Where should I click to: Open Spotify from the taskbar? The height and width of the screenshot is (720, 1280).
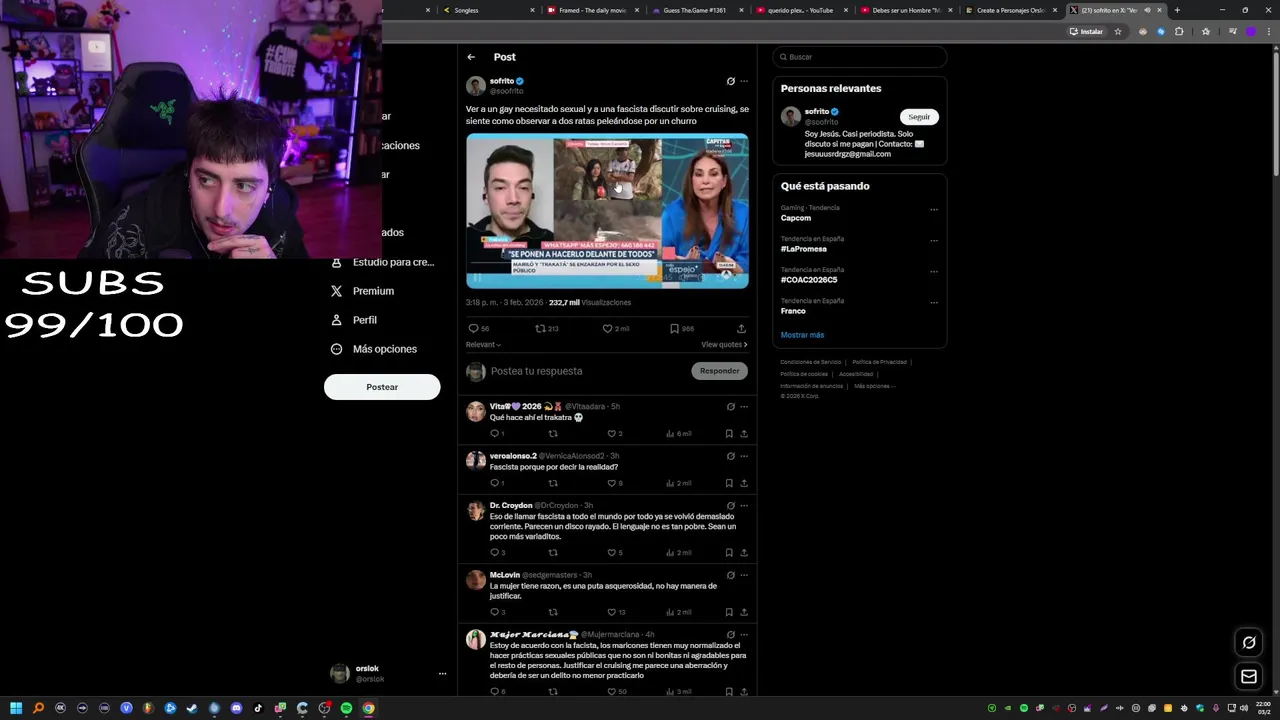click(346, 708)
